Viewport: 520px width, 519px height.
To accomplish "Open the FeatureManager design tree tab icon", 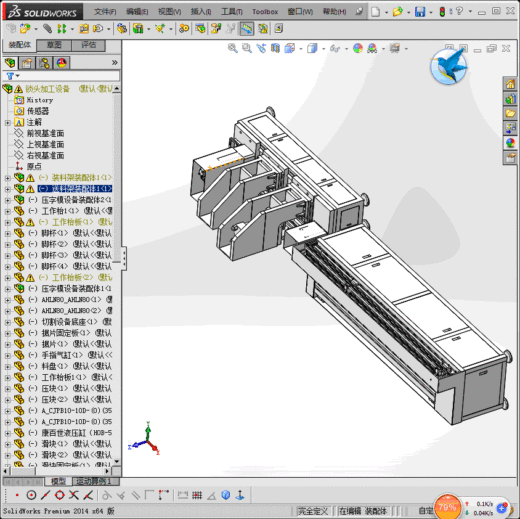I will click(x=10, y=63).
